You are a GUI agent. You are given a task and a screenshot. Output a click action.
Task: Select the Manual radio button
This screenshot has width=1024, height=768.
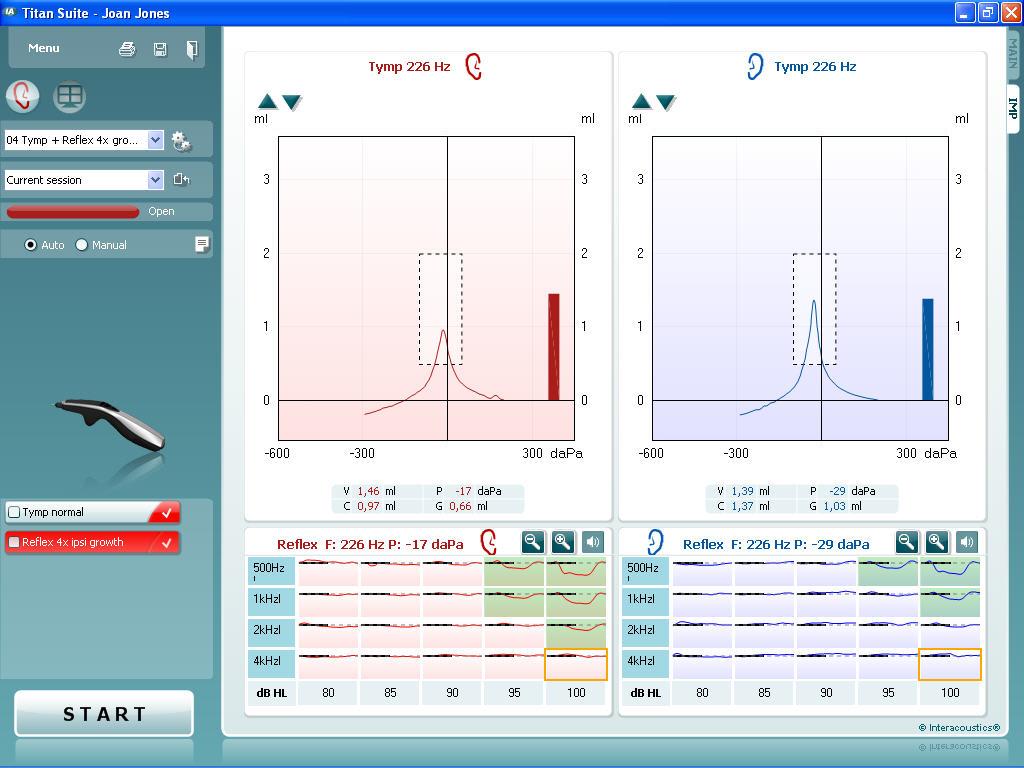(x=82, y=245)
